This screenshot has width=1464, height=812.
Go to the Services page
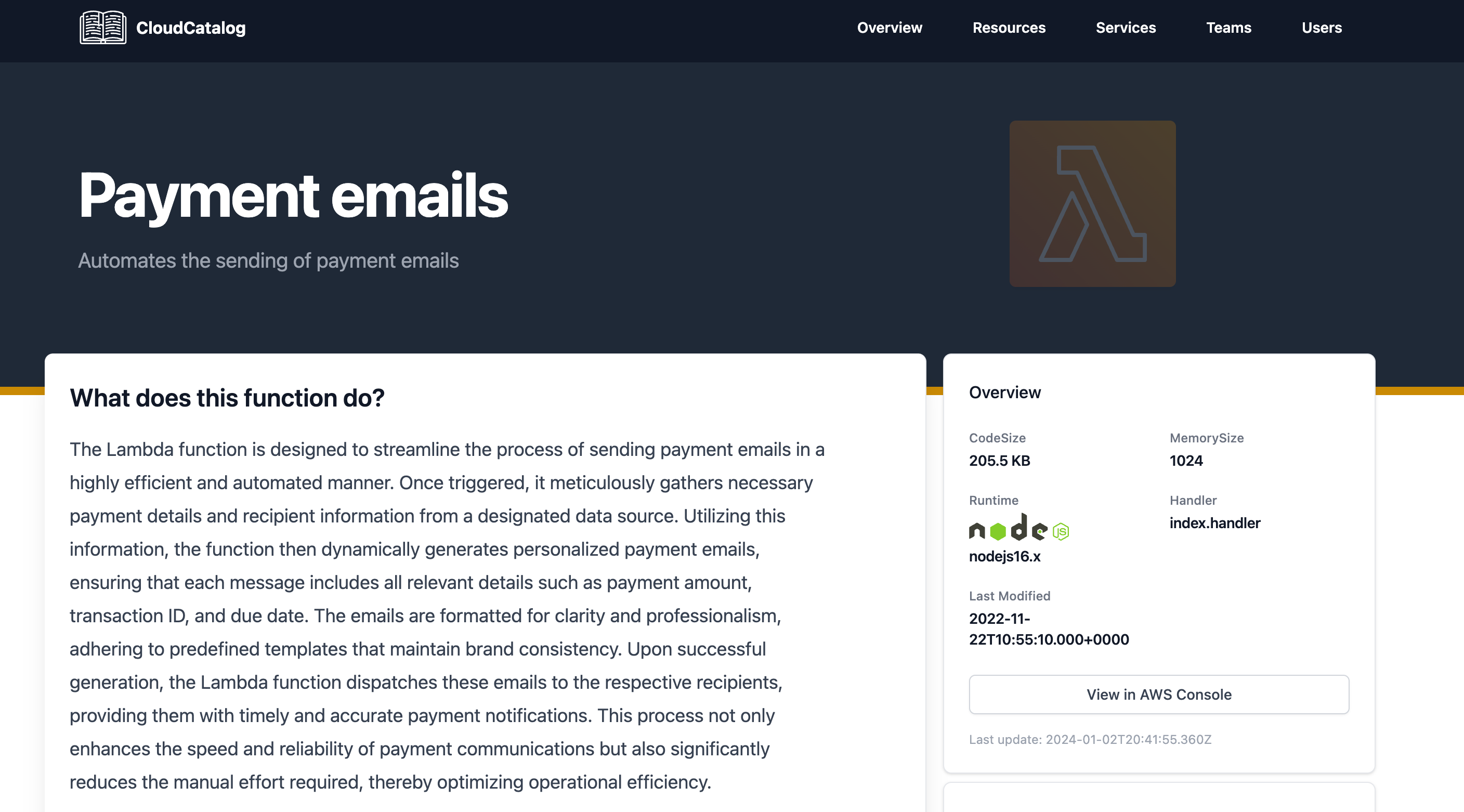[1126, 27]
